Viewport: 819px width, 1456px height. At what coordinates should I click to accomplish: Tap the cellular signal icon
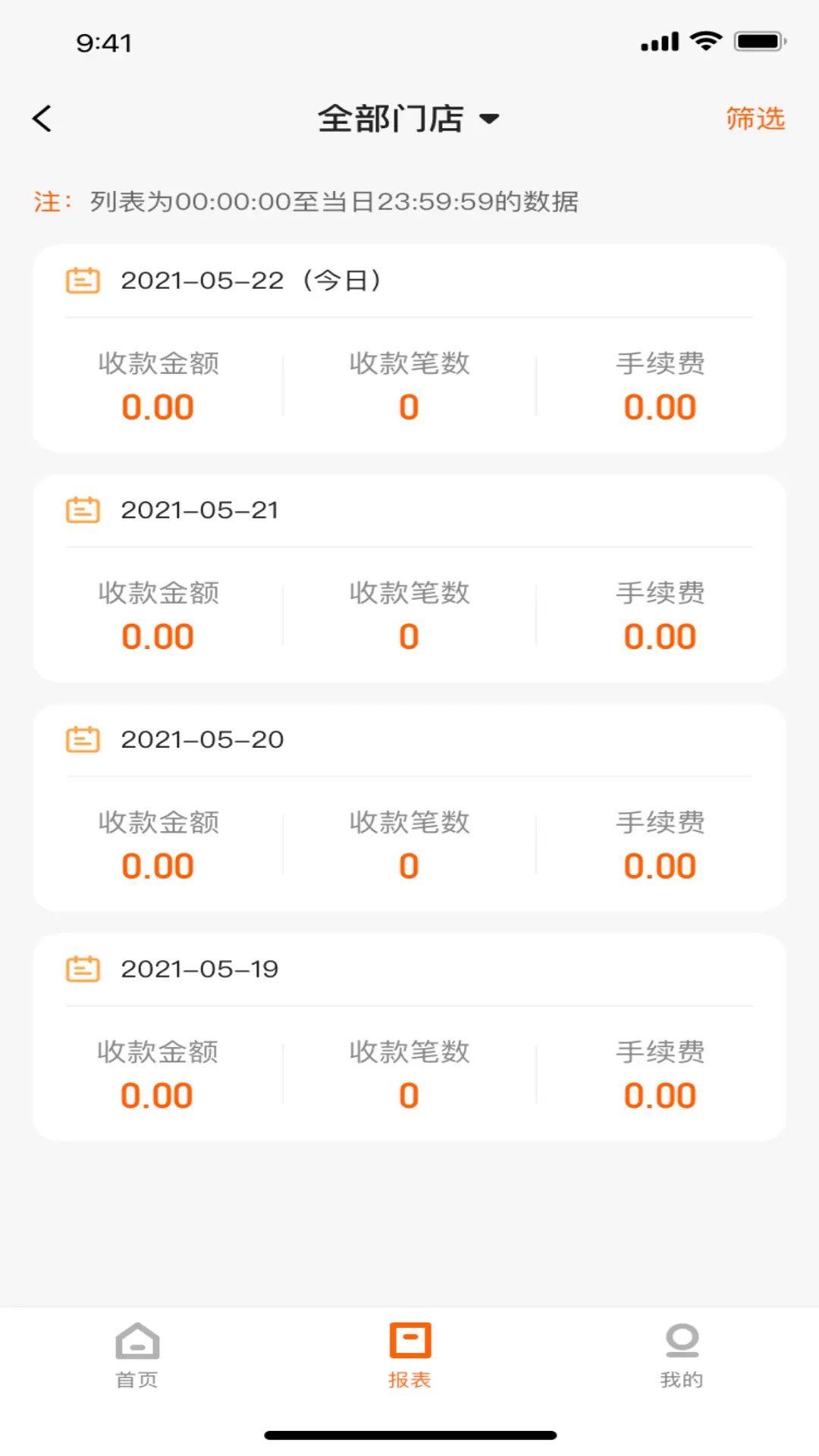point(660,42)
